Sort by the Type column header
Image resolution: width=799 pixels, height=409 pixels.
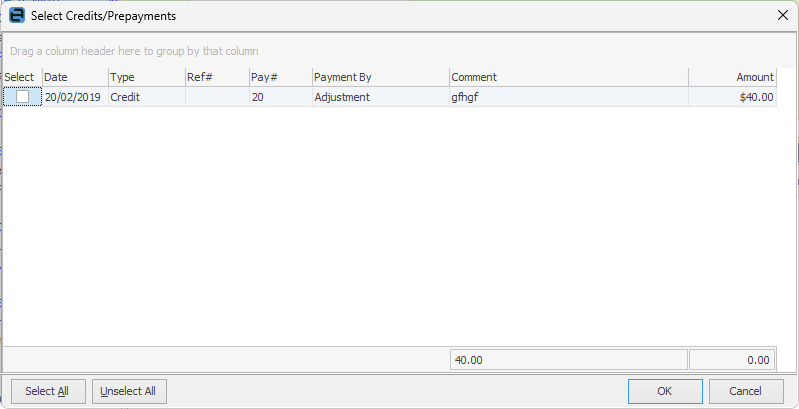pos(147,77)
